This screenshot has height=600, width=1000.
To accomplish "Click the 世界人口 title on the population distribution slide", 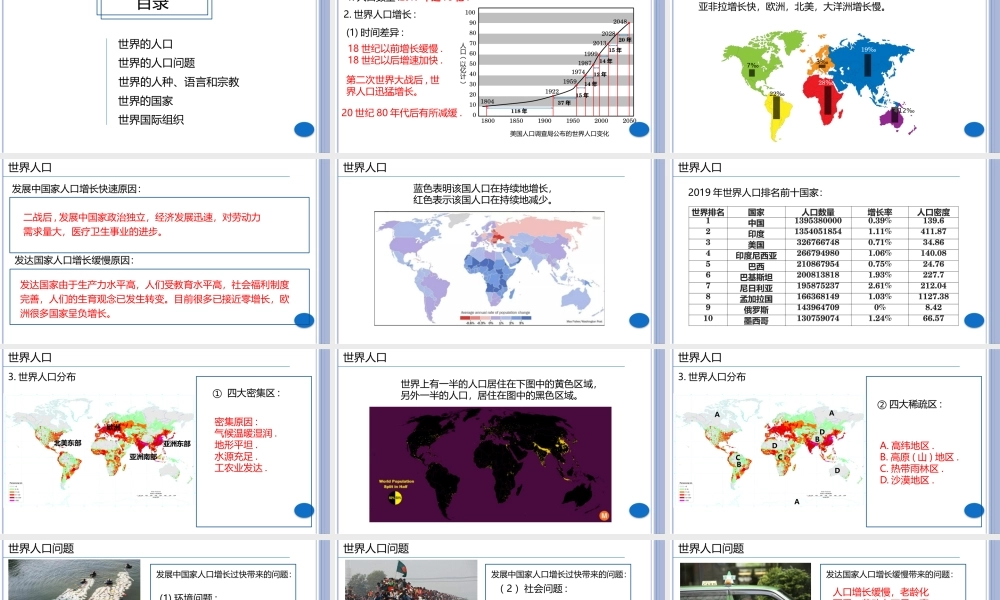I will (x=30, y=355).
